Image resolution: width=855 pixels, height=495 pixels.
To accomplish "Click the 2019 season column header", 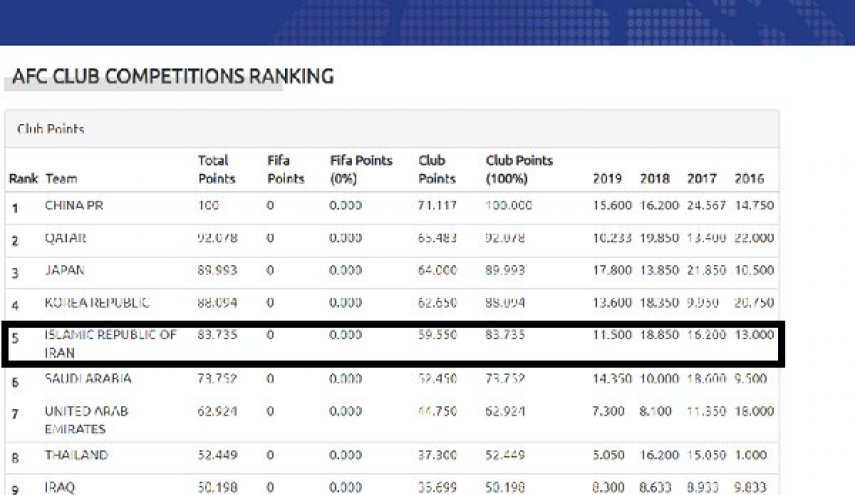I will coord(607,179).
